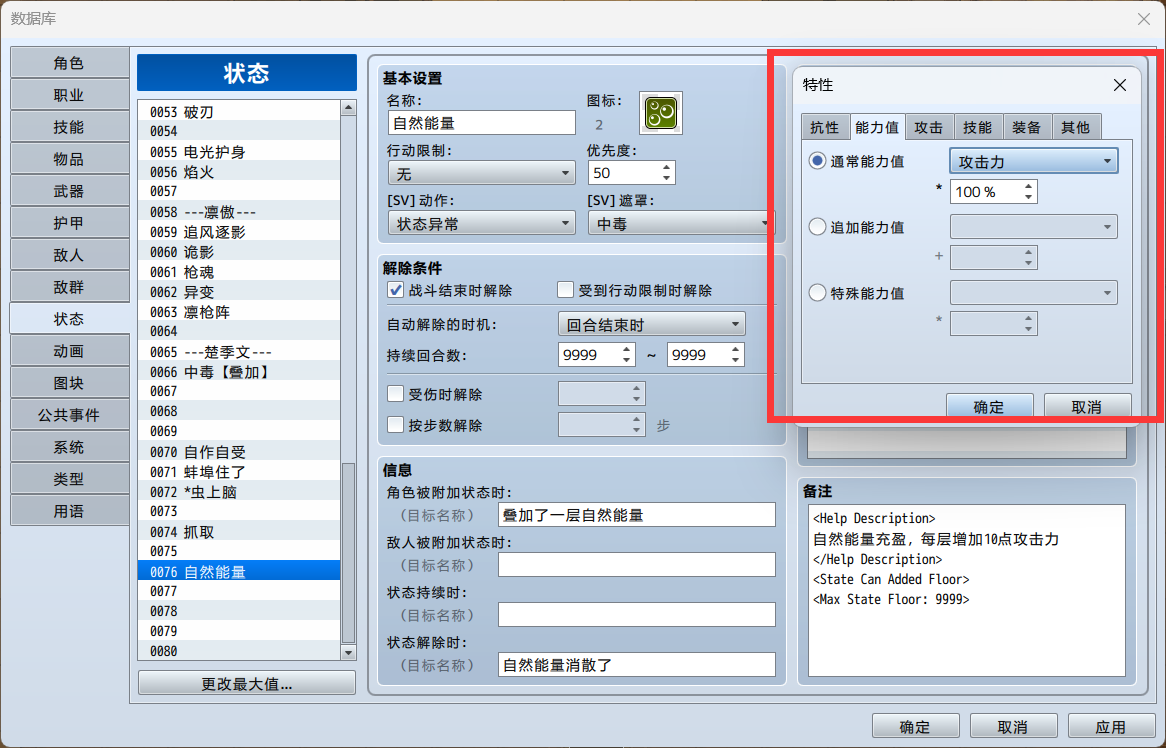Screen dimensions: 1166x748
Task: Close the 数据库 window
Action: coord(1144,19)
